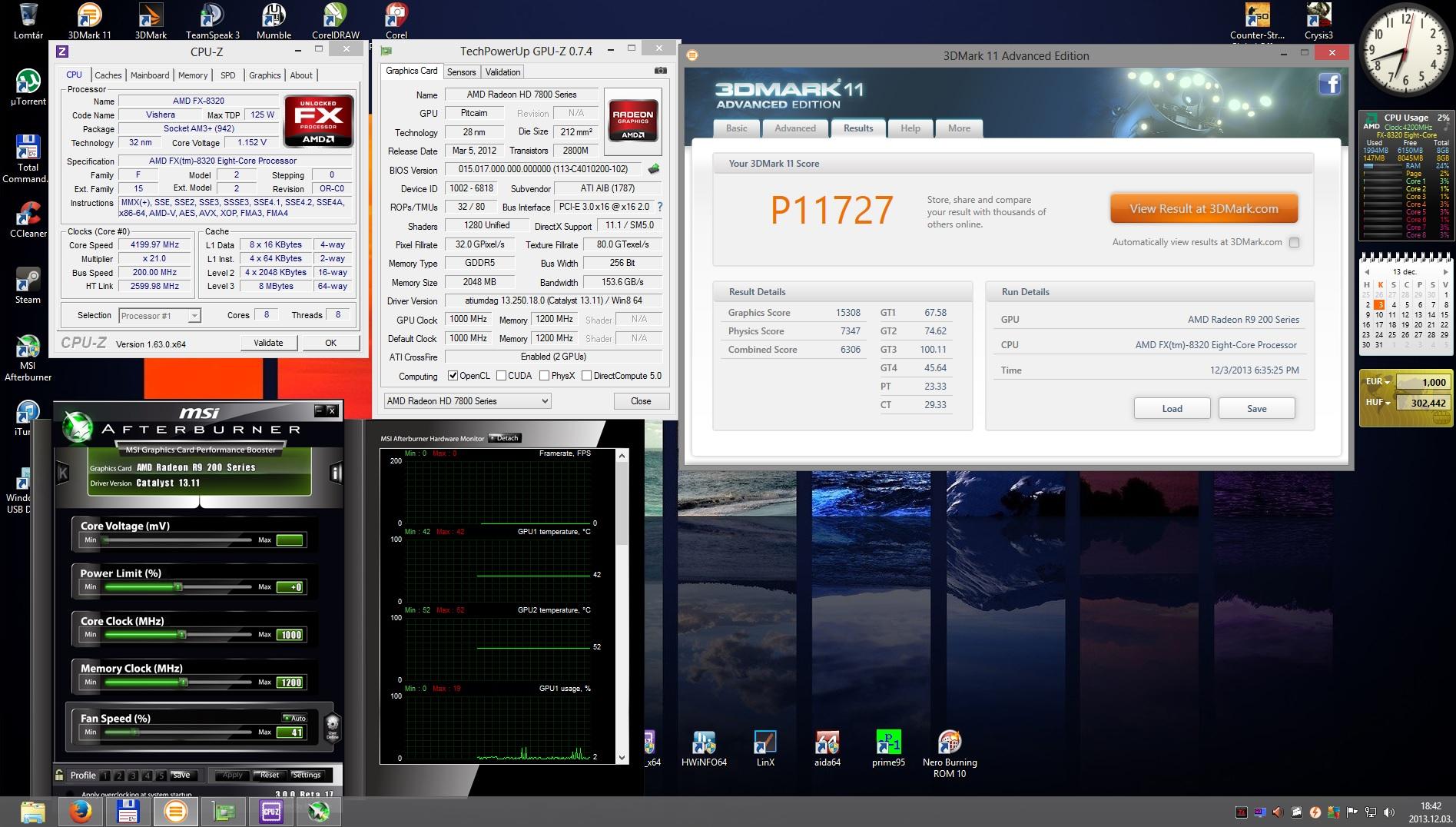Viewport: 1456px width, 827px height.
Task: Switch to the Caches tab in CPU-Z
Action: (x=108, y=75)
